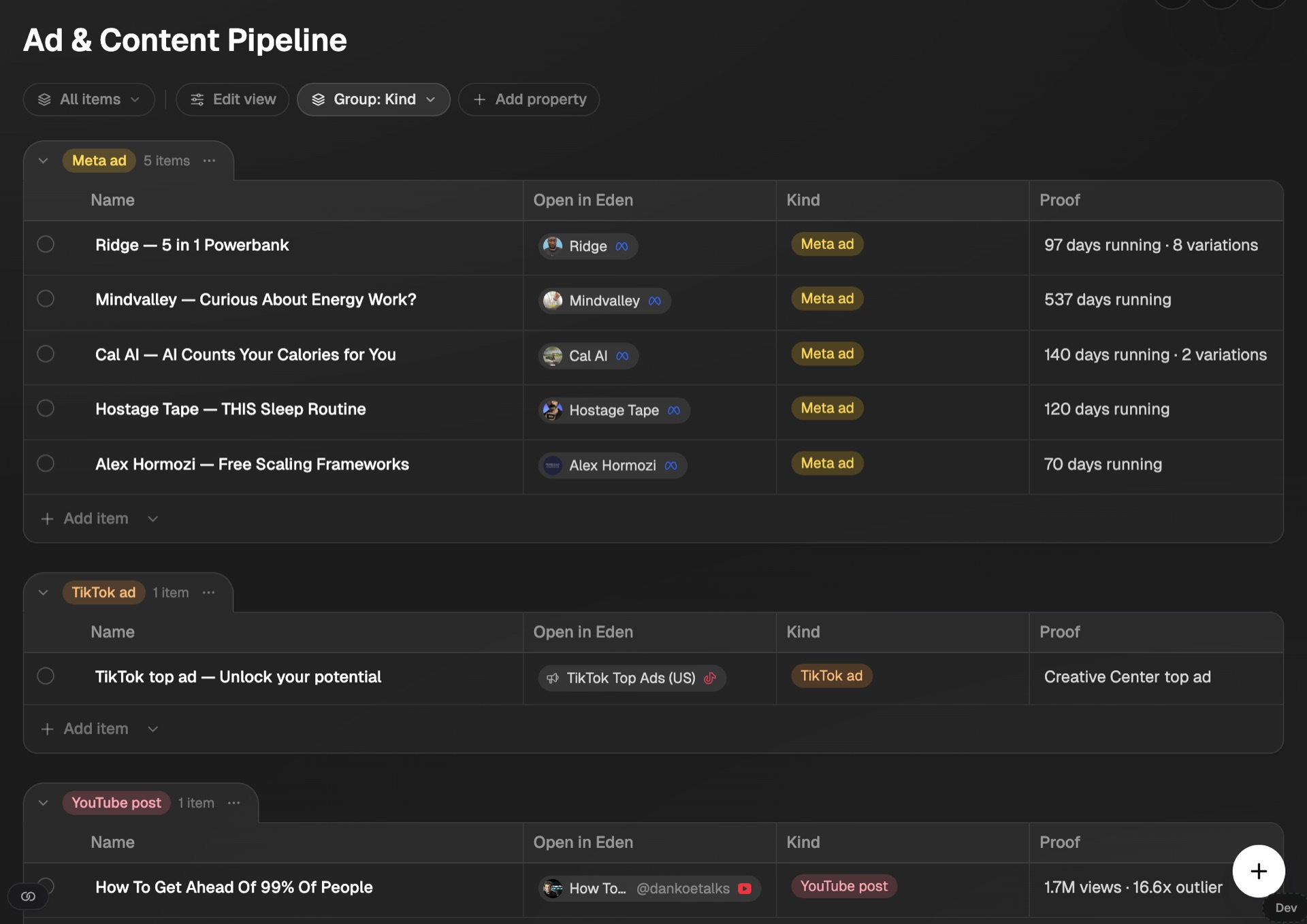This screenshot has height=924, width=1307.
Task: Select the How To Get Ahead row checkbox
Action: pos(46,886)
